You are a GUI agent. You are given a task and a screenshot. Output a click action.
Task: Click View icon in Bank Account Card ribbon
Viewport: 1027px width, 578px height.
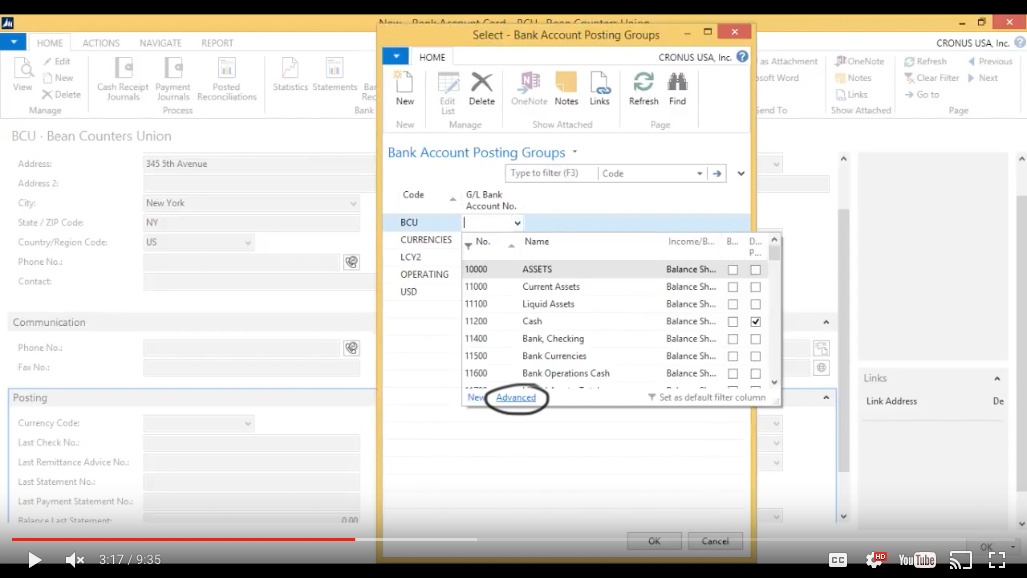(x=23, y=74)
